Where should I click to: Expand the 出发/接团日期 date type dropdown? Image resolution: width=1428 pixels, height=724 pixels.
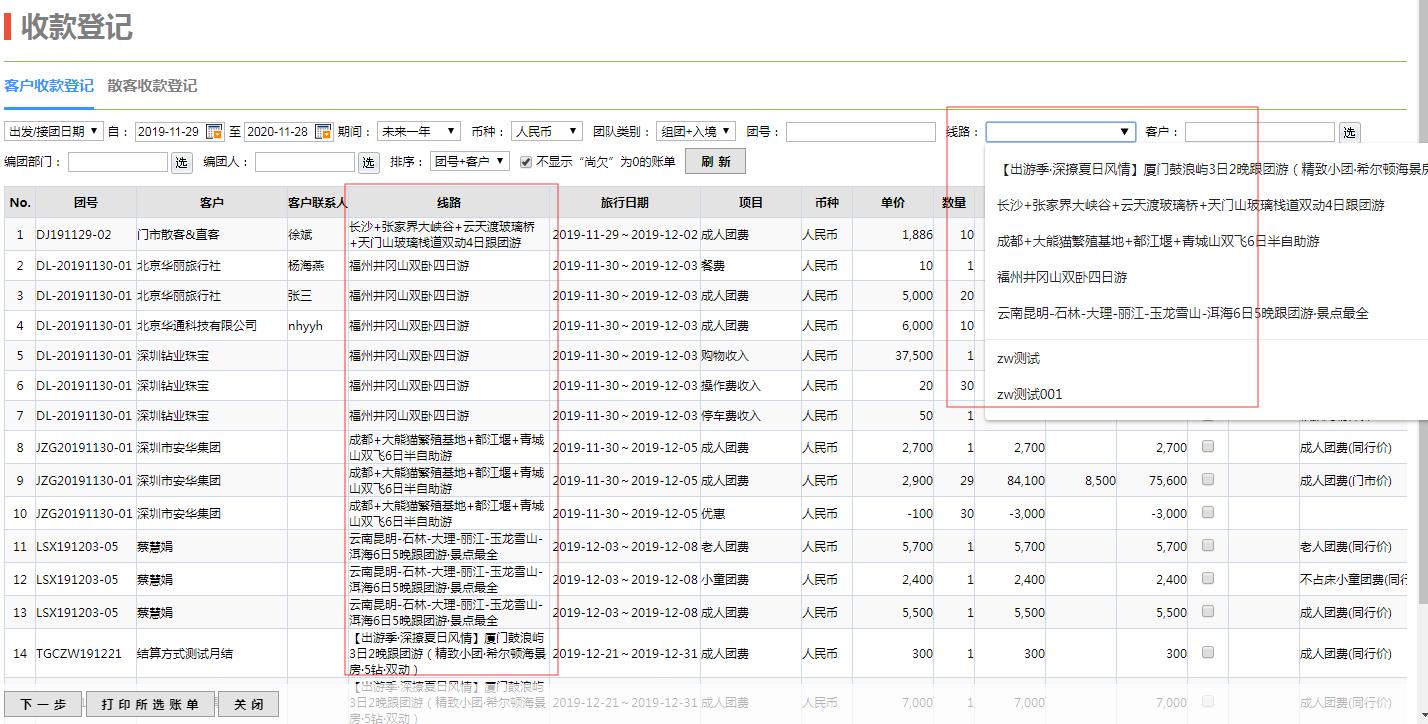[x=53, y=132]
